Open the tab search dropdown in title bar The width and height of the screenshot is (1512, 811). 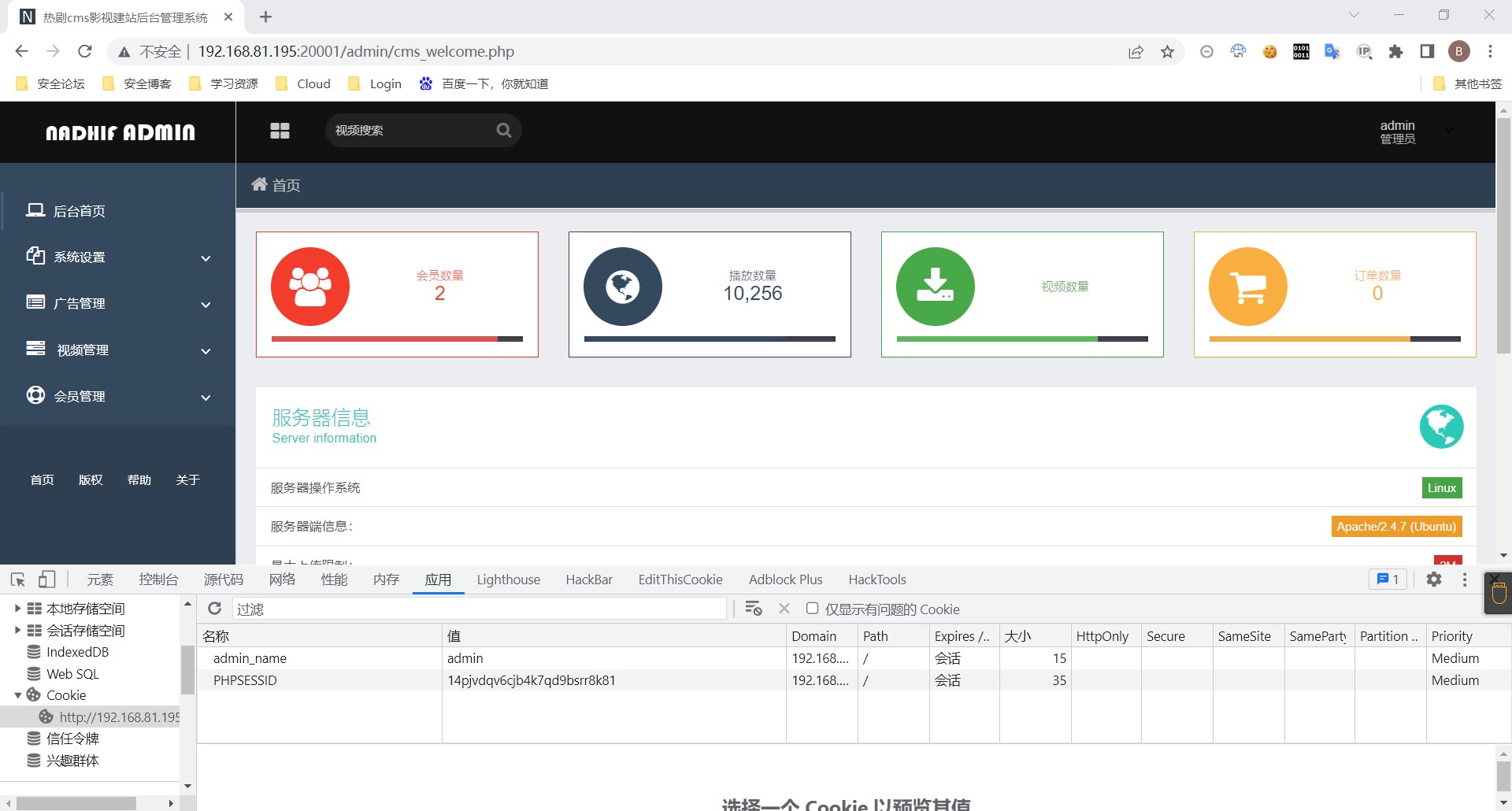(x=1354, y=15)
